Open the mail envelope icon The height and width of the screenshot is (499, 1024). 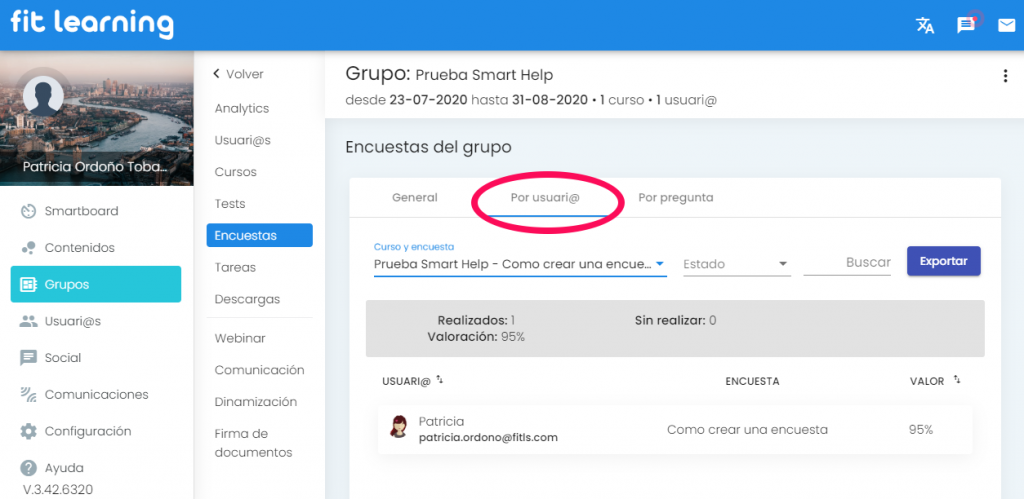1006,25
